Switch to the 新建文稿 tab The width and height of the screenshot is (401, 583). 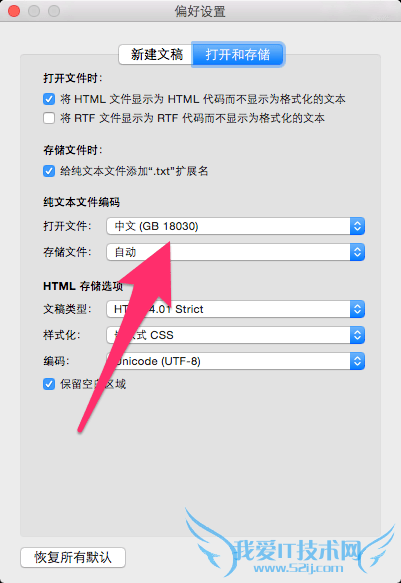point(156,55)
